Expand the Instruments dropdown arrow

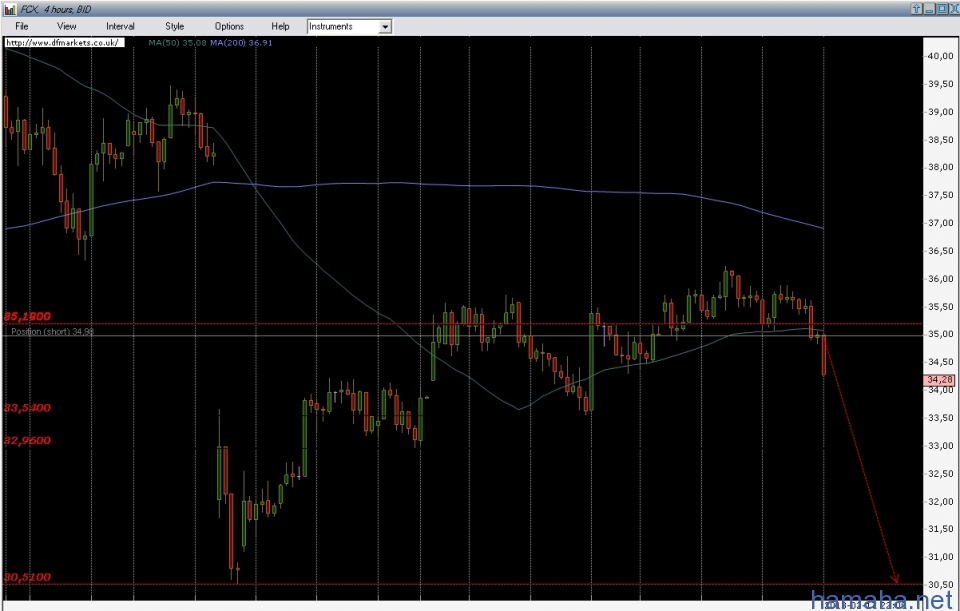(385, 27)
